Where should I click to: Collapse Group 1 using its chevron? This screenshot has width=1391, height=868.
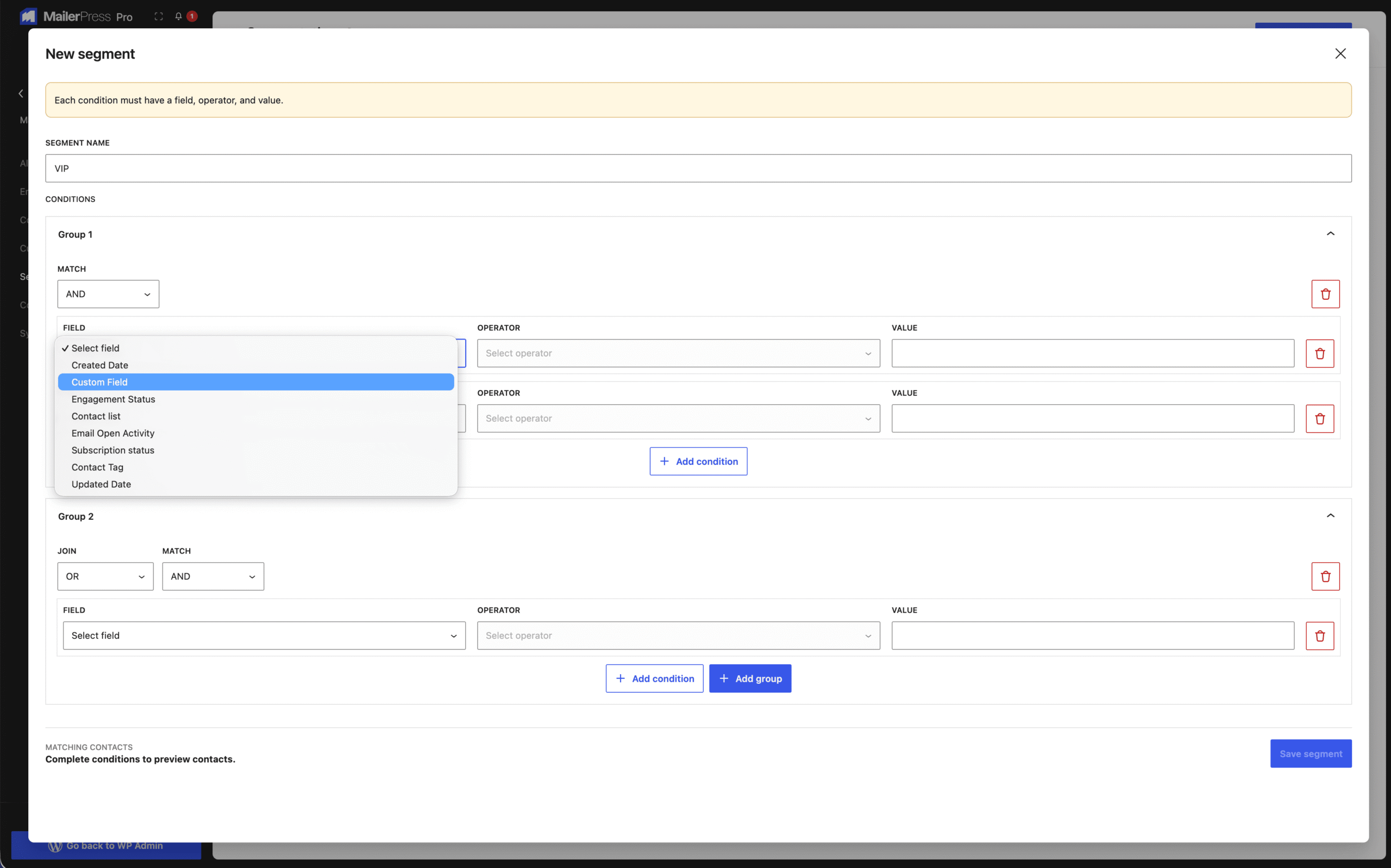pos(1330,234)
